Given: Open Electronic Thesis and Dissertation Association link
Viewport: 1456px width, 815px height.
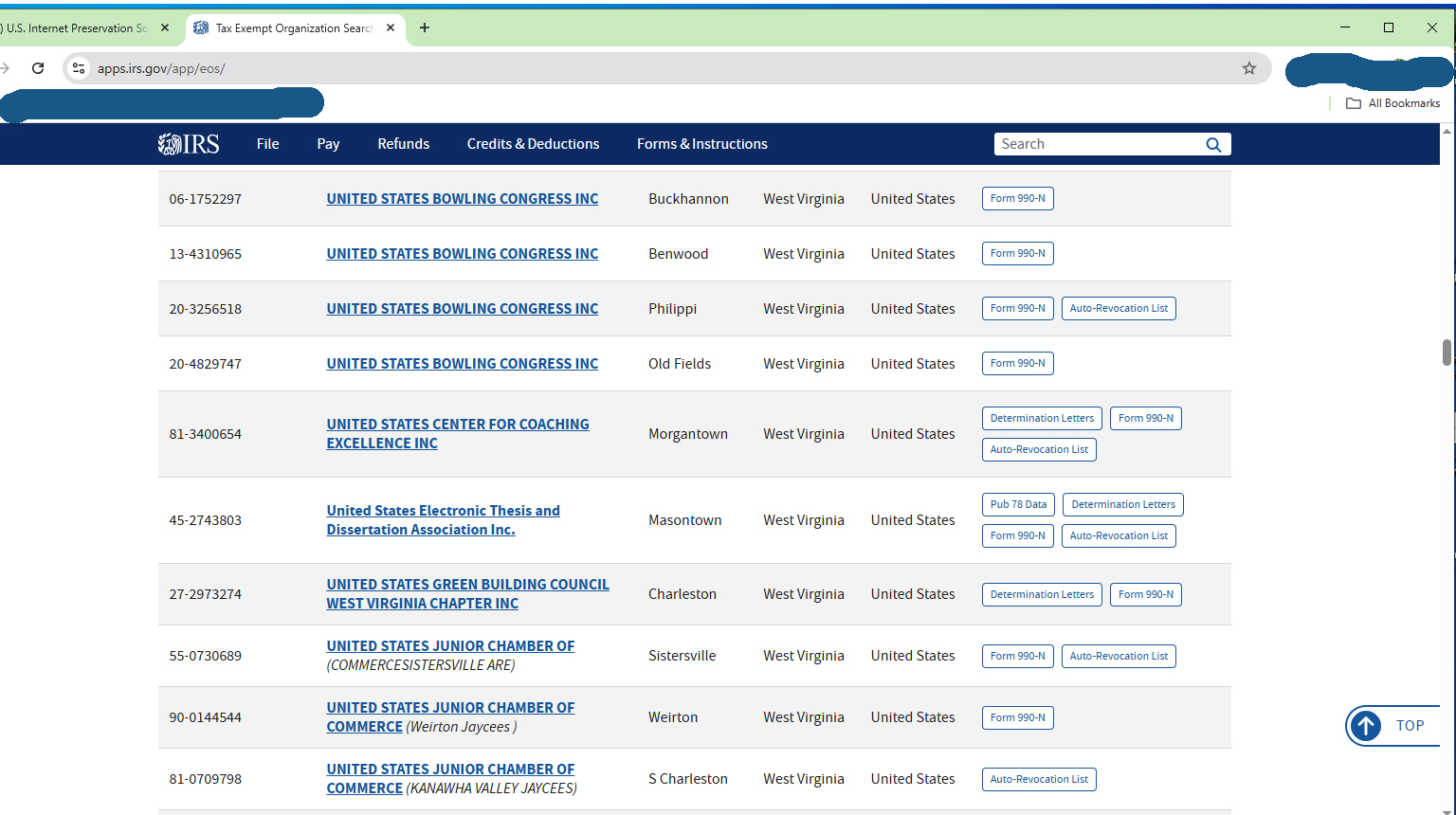Looking at the screenshot, I should click(444, 520).
